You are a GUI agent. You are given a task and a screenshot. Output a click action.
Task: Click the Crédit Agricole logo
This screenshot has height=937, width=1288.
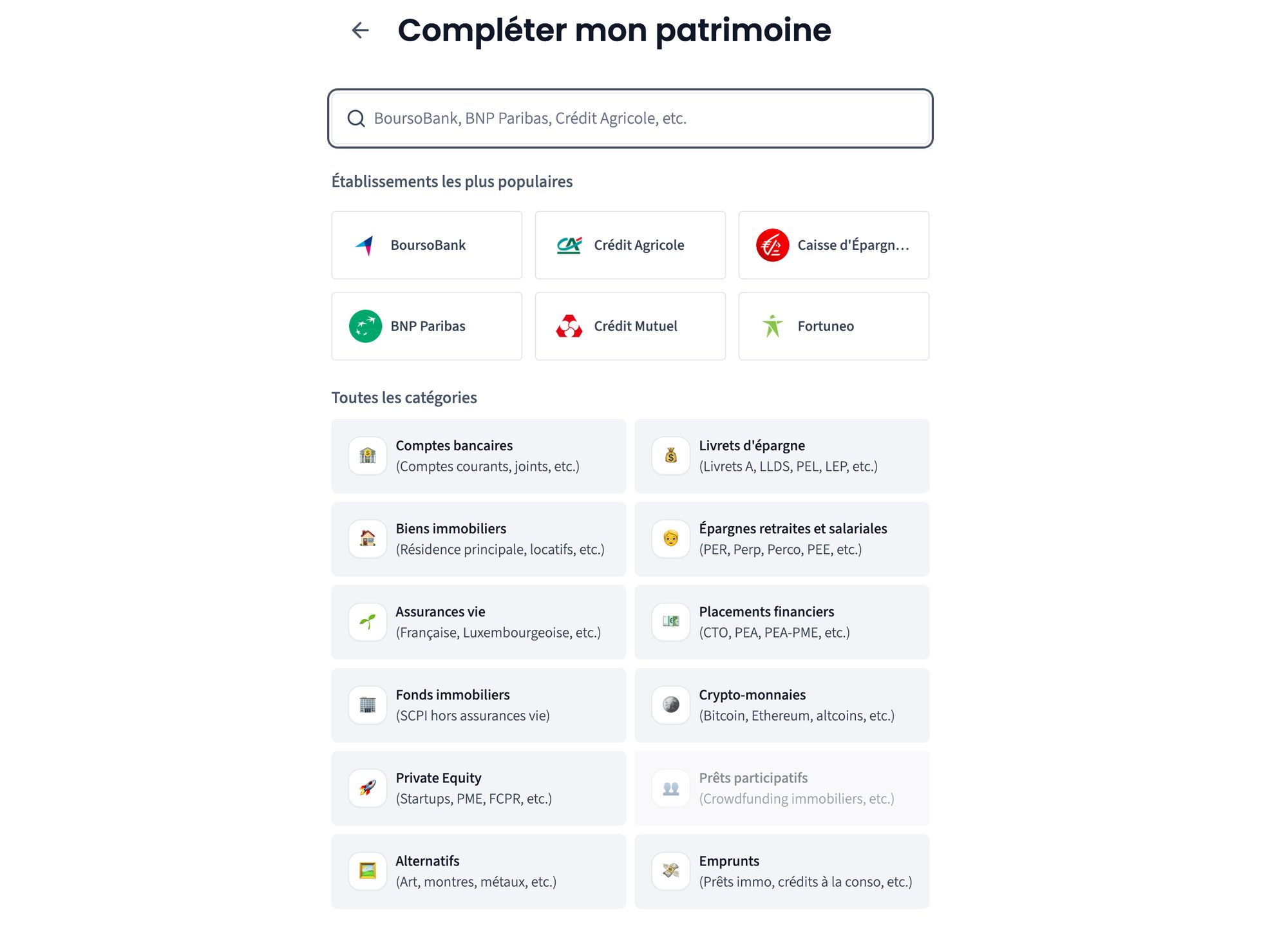click(569, 245)
